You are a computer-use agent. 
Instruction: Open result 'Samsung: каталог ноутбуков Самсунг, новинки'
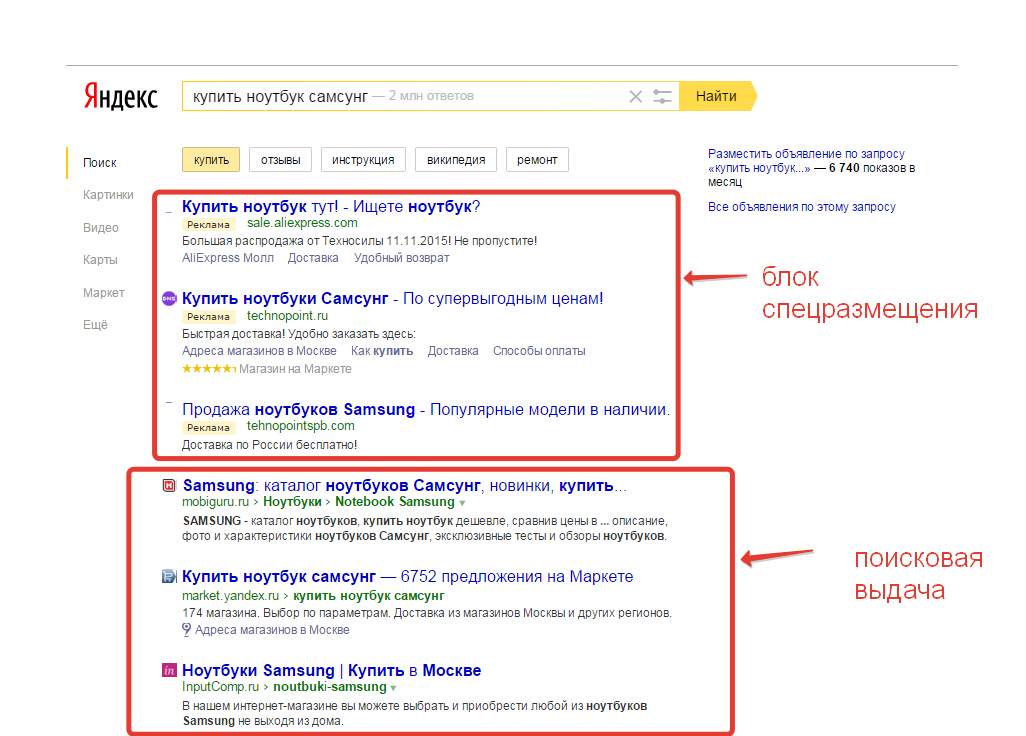pyautogui.click(x=405, y=485)
